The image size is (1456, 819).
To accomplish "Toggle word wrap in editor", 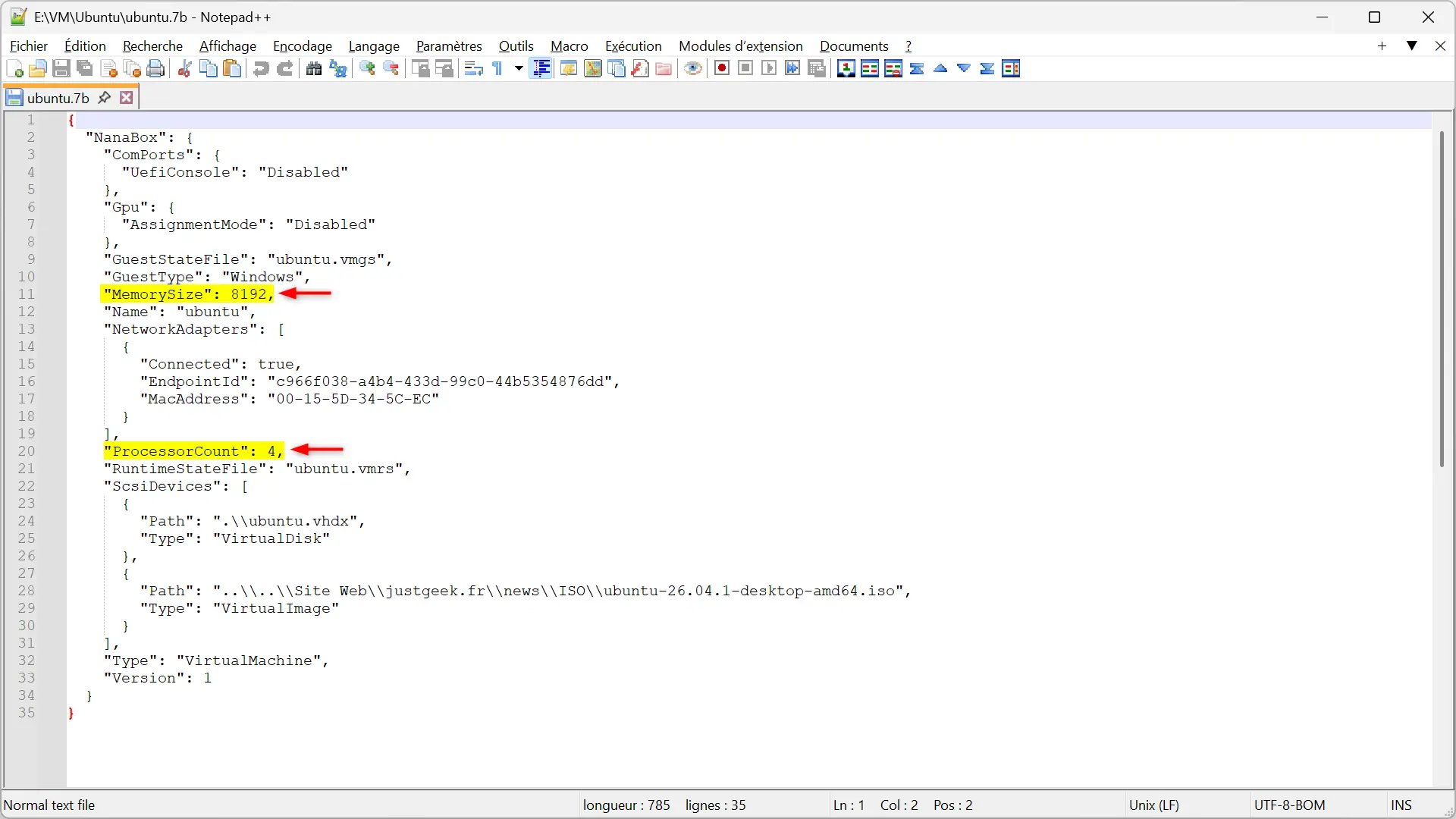I will (474, 69).
